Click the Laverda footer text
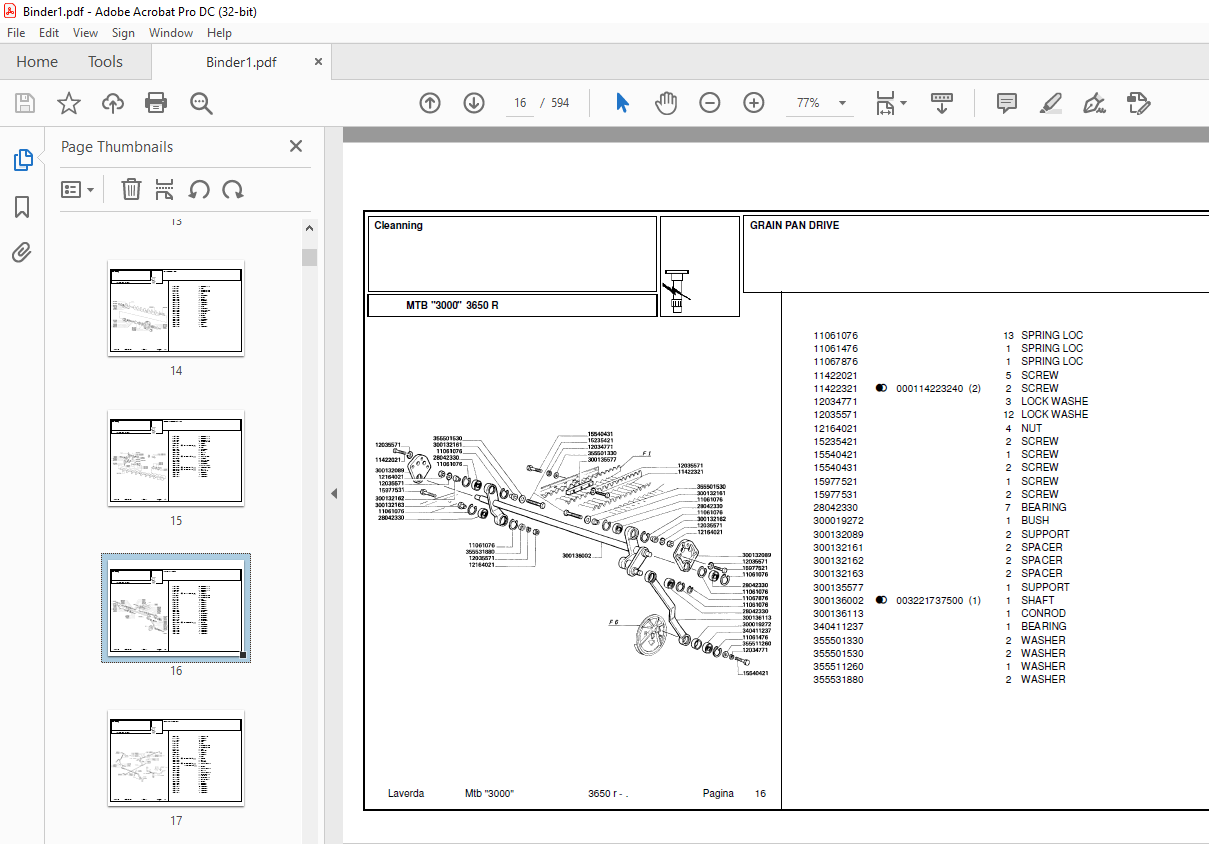 pyautogui.click(x=406, y=794)
